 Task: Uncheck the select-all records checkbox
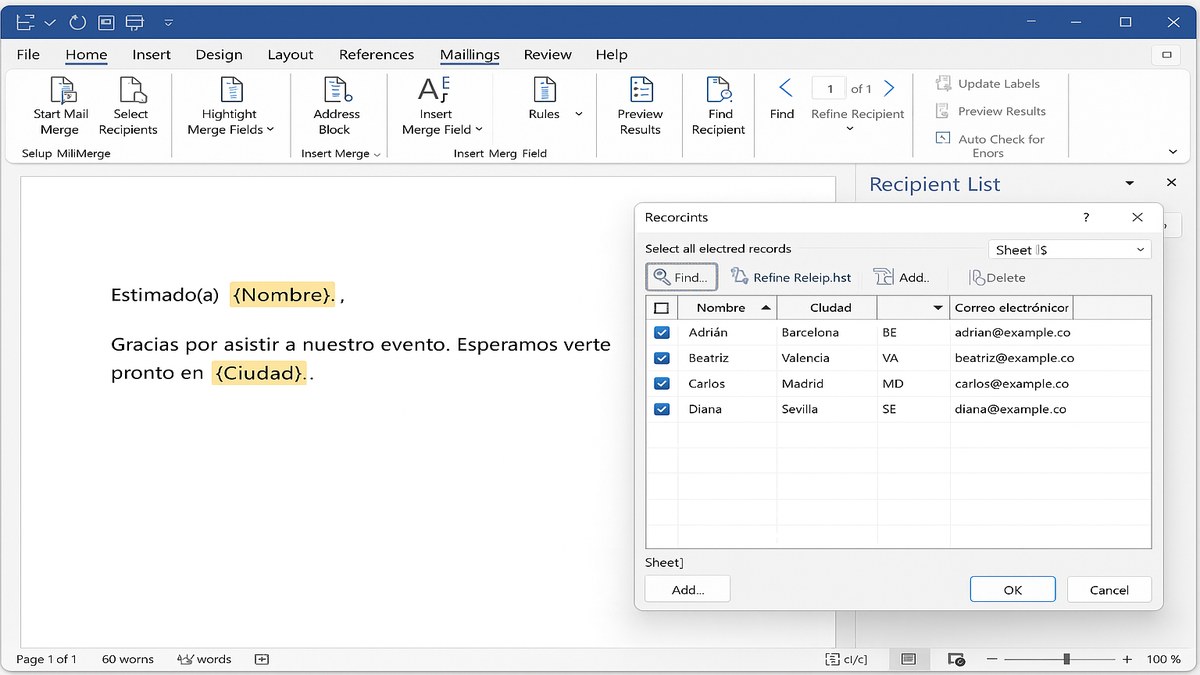click(661, 307)
